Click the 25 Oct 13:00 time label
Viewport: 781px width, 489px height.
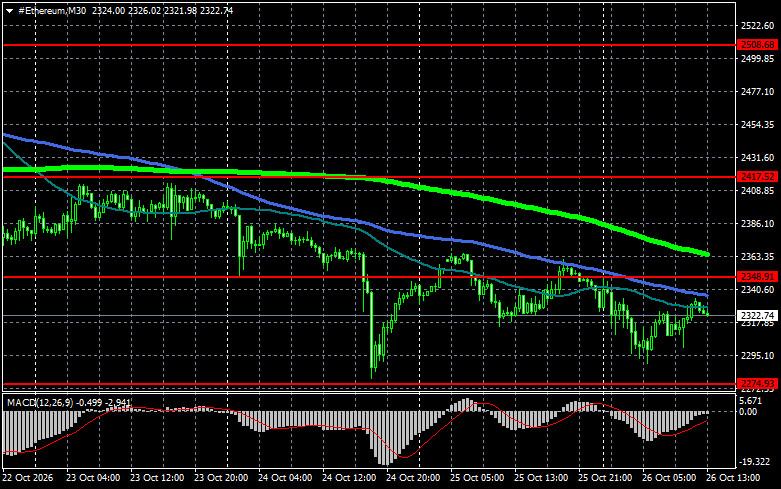click(x=541, y=478)
